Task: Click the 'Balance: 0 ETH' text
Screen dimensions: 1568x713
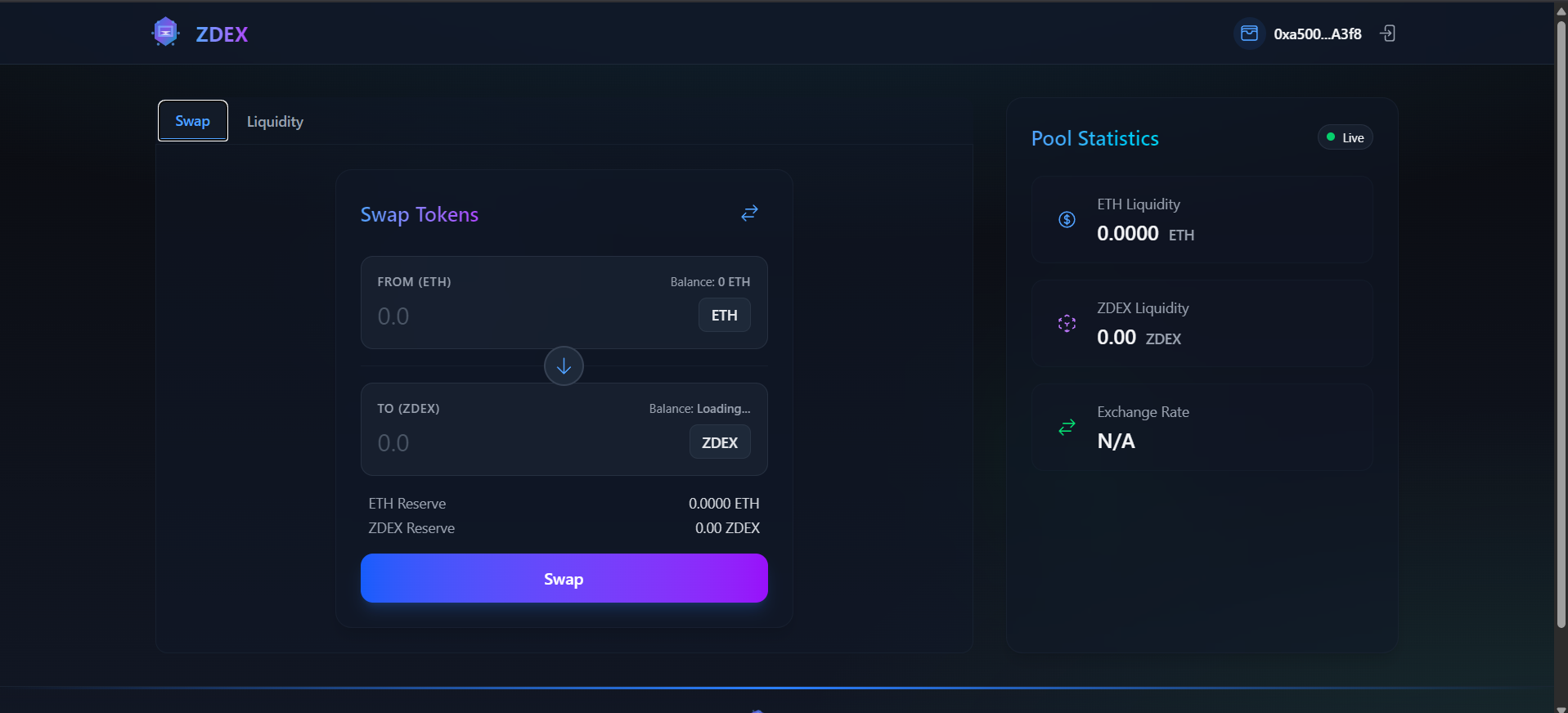Action: point(710,282)
